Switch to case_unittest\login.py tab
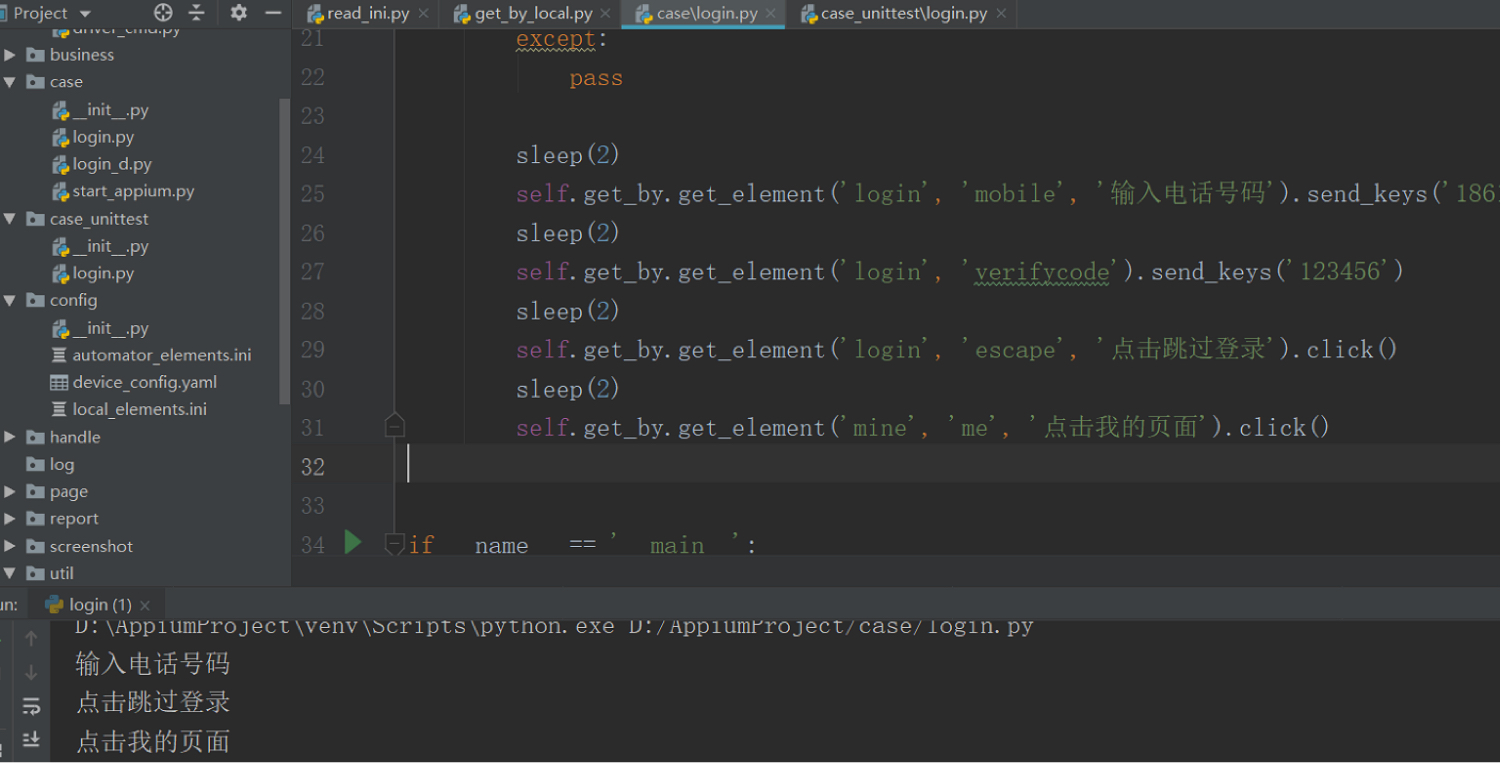 tap(903, 14)
